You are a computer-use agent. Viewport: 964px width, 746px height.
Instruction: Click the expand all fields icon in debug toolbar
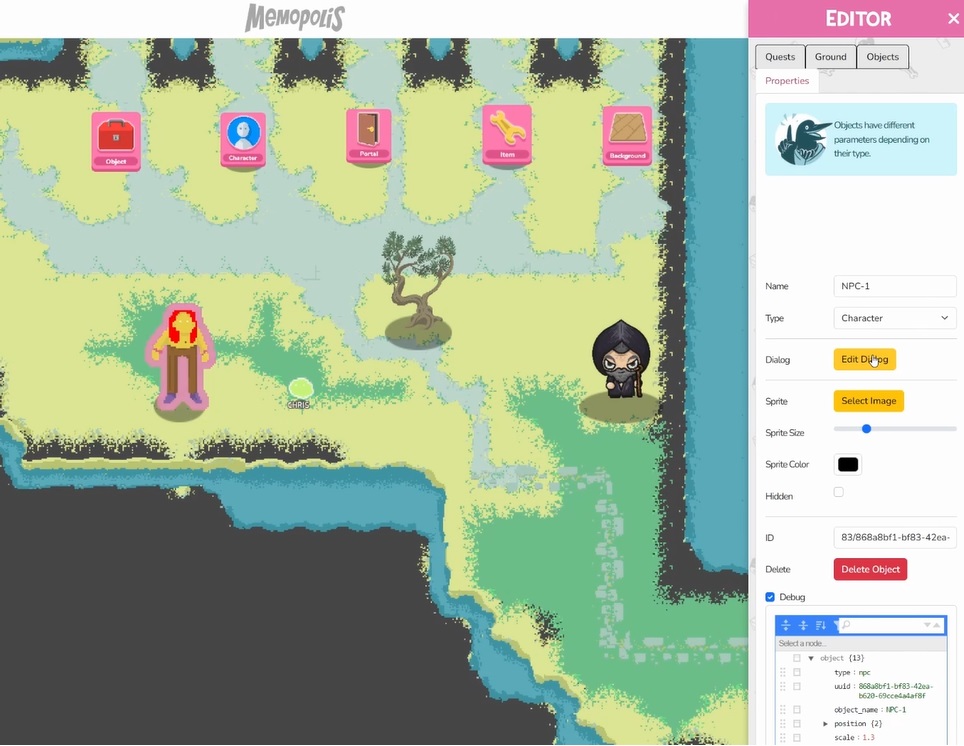(x=786, y=625)
